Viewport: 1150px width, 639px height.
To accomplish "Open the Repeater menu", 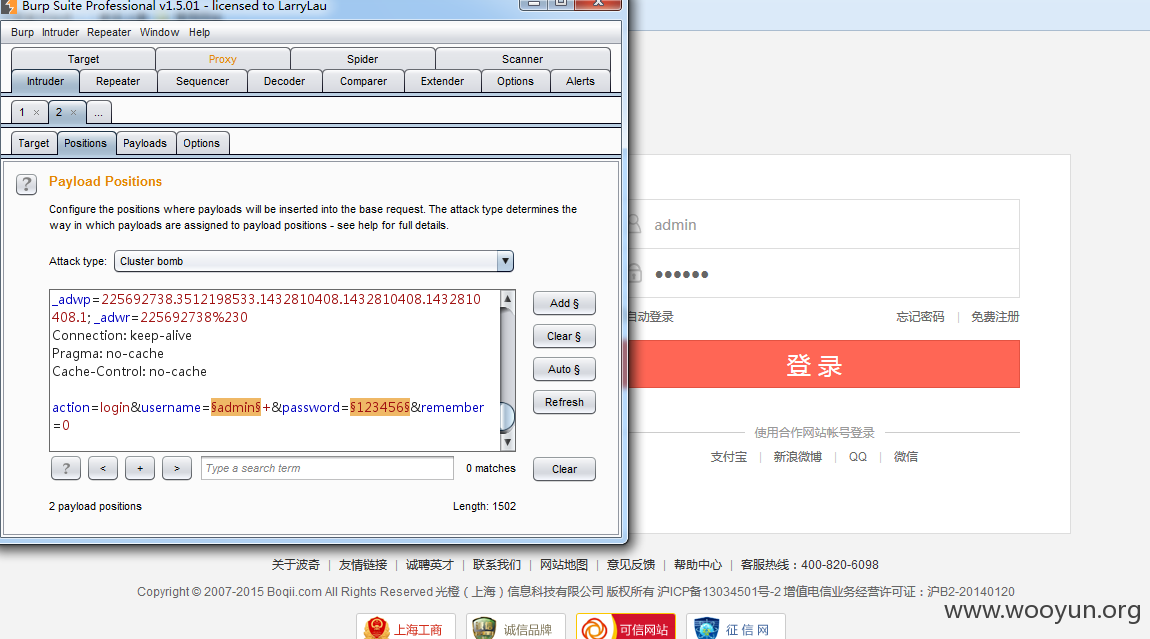I will pyautogui.click(x=109, y=32).
